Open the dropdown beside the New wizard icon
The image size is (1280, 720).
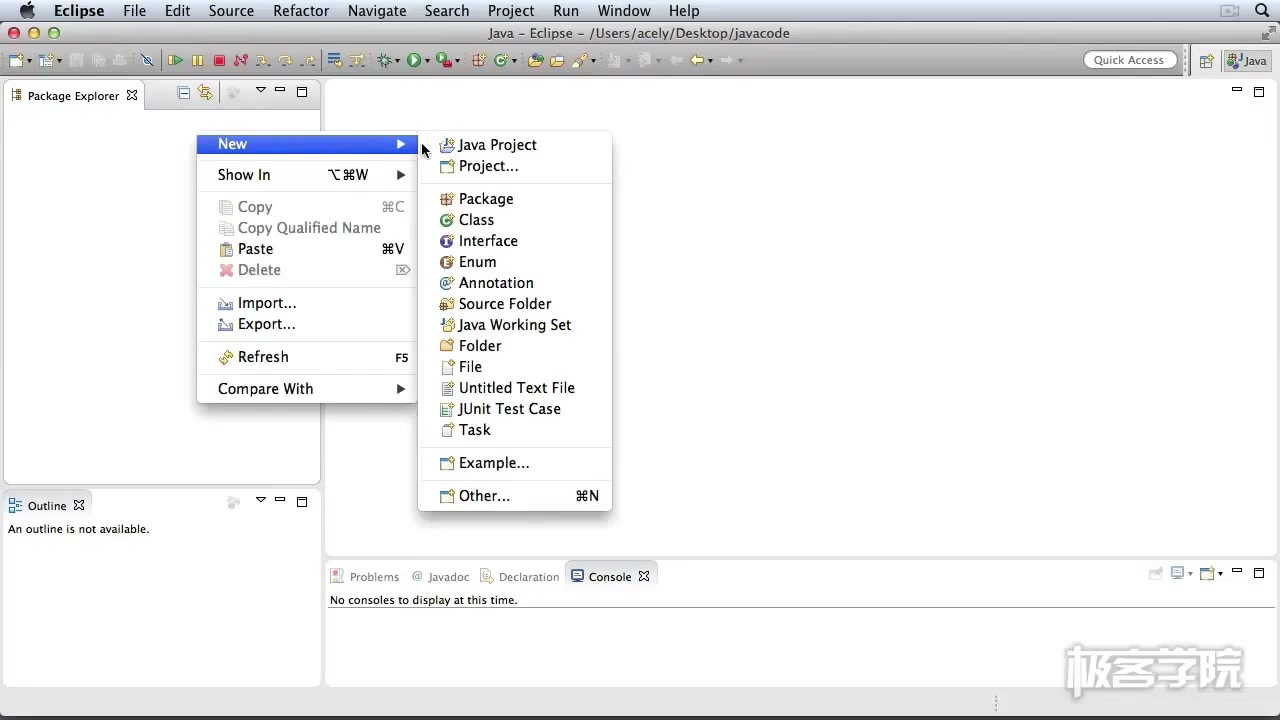click(x=30, y=61)
